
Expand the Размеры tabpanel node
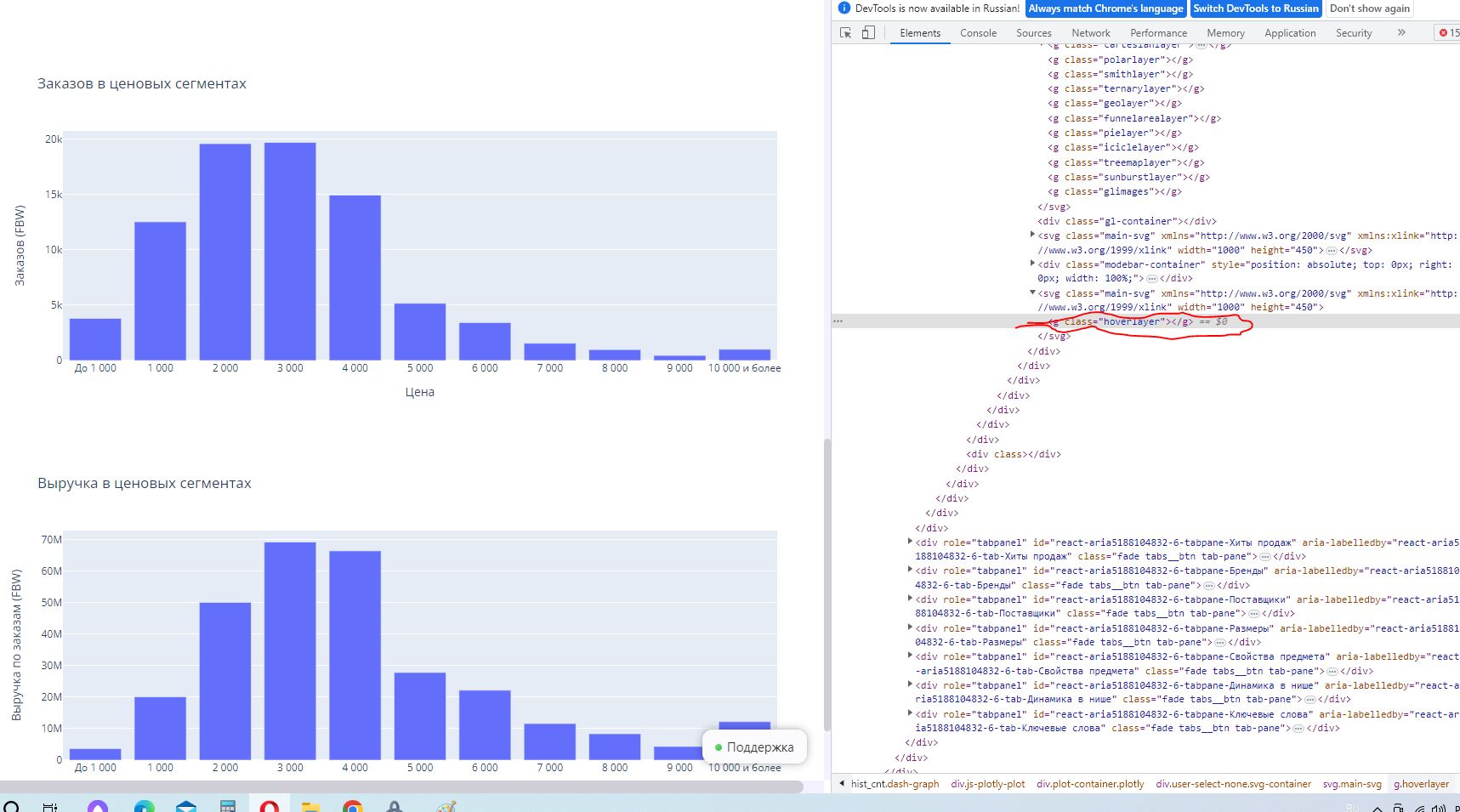tap(910, 627)
